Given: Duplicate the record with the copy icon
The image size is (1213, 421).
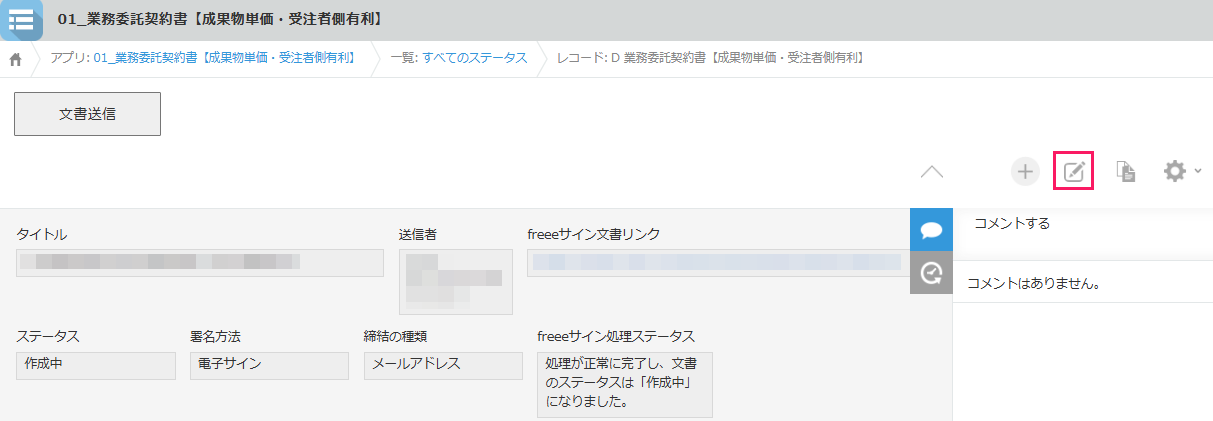Looking at the screenshot, I should [1126, 172].
